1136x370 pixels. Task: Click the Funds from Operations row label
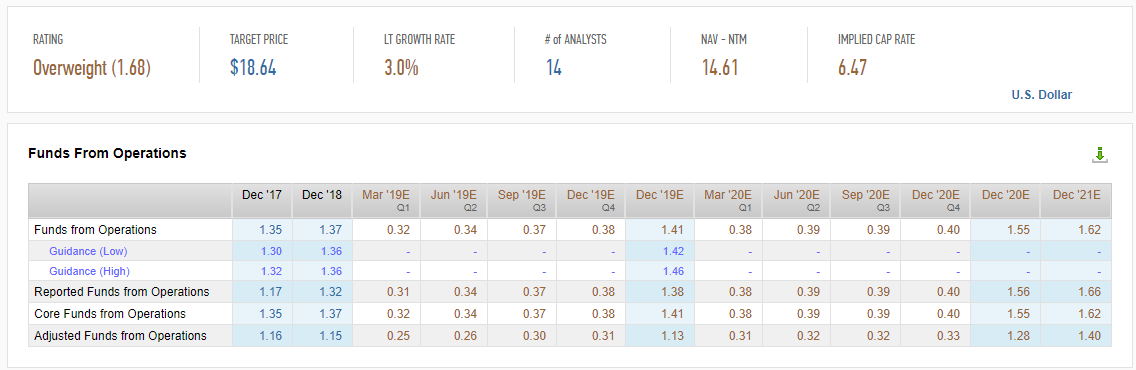coord(95,230)
